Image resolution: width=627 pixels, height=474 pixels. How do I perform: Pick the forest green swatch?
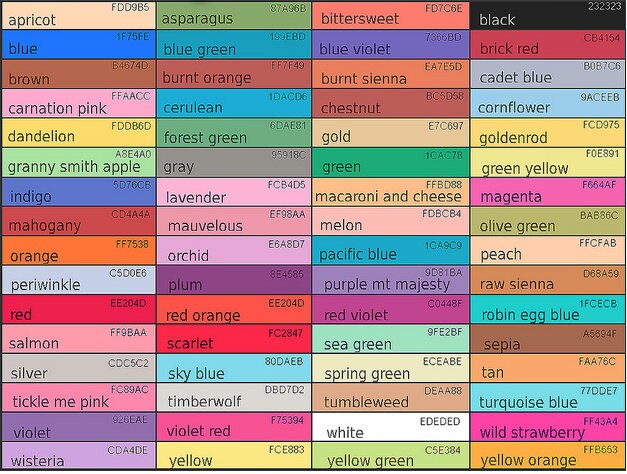point(234,133)
